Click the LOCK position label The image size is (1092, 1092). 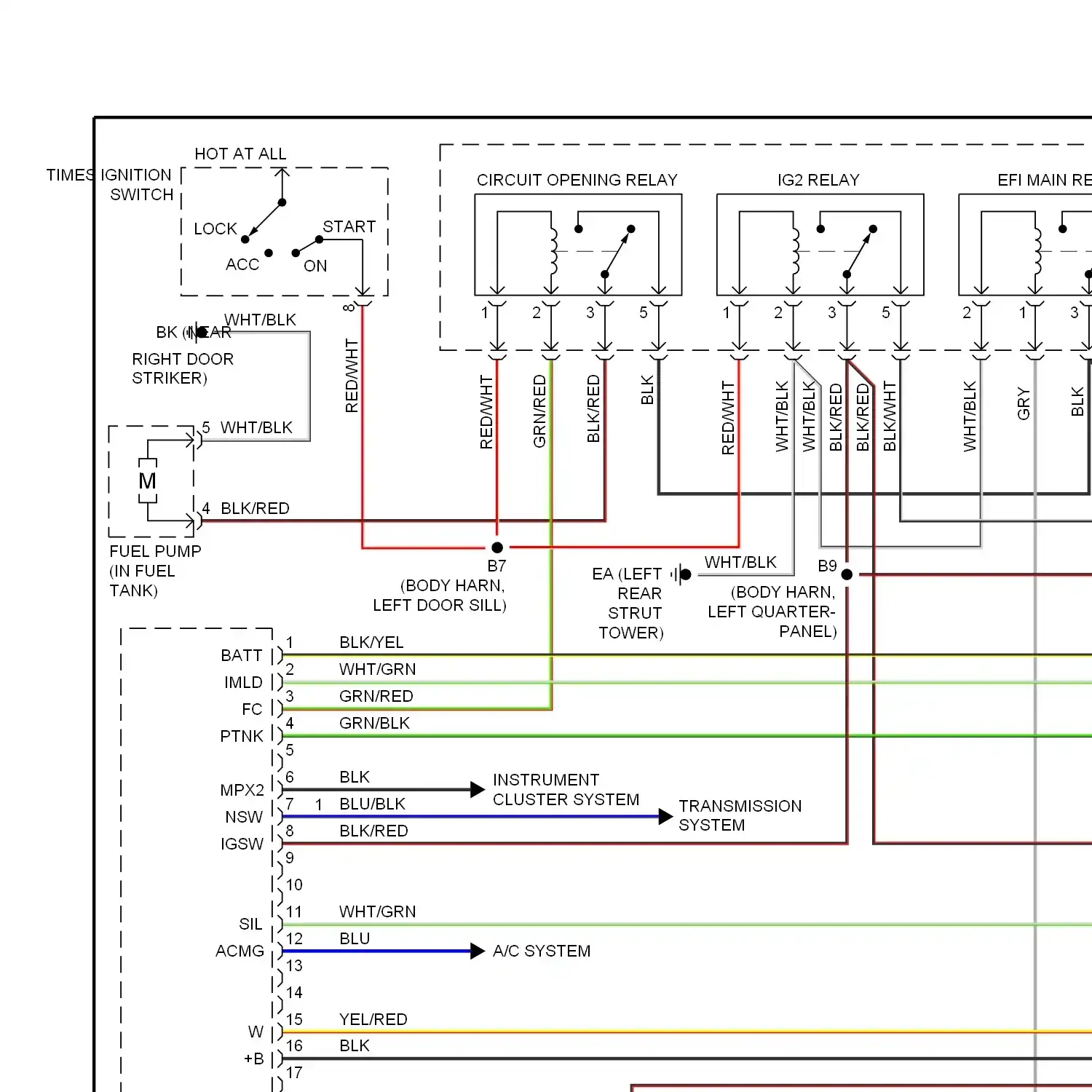[215, 229]
